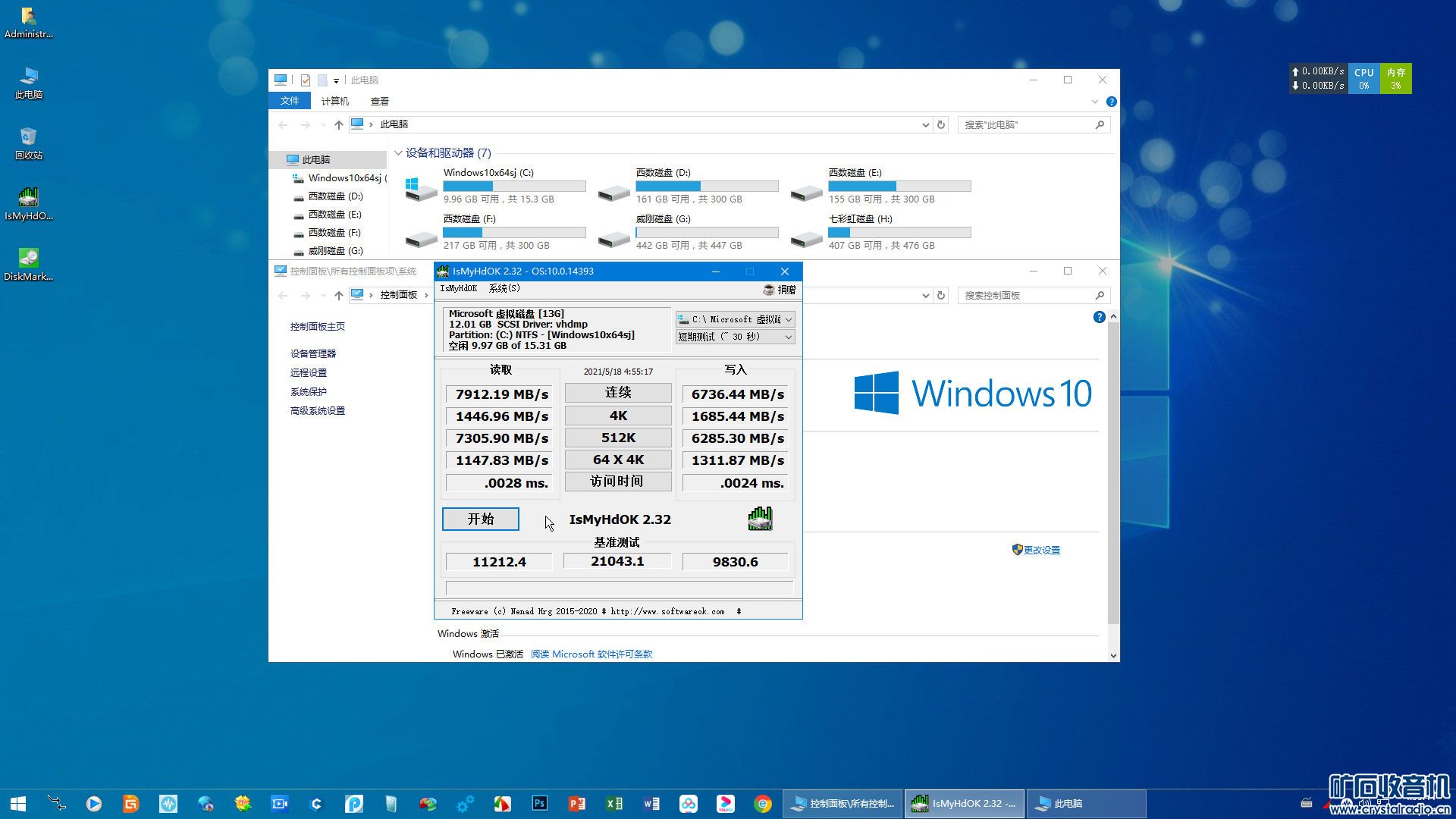Click the search magnifier in the 搜索"此电脑" box
Viewport: 1456px width, 819px height.
1100,124
